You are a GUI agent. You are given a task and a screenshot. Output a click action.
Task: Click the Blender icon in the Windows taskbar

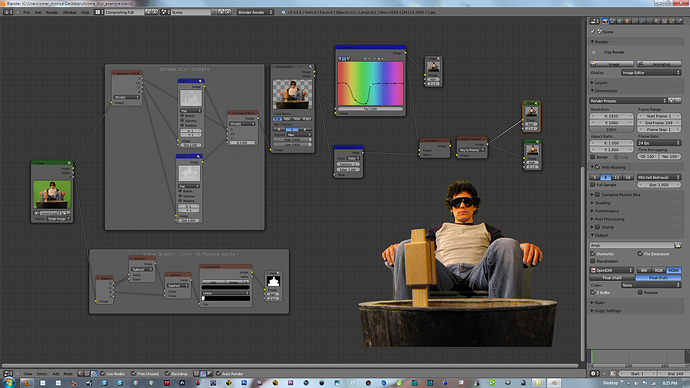554,383
